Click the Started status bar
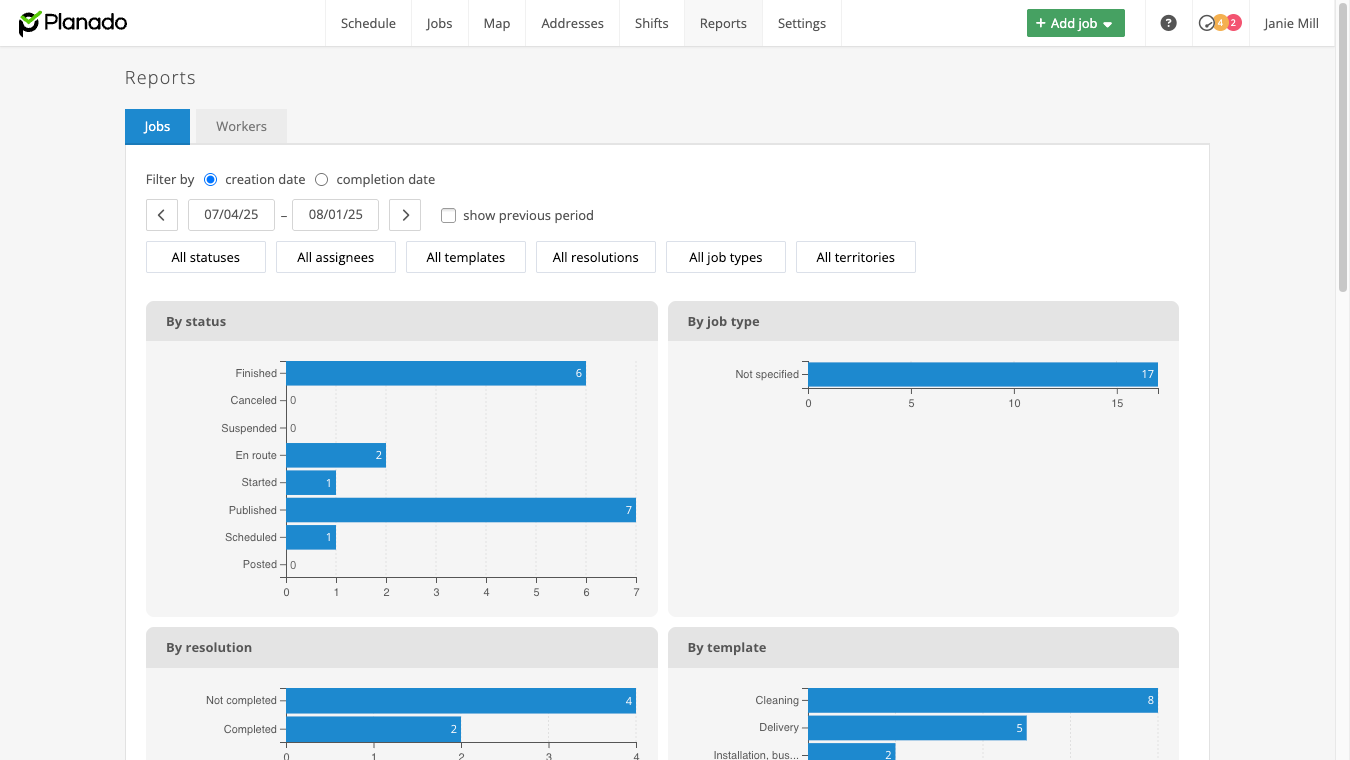The width and height of the screenshot is (1350, 760). [x=311, y=482]
